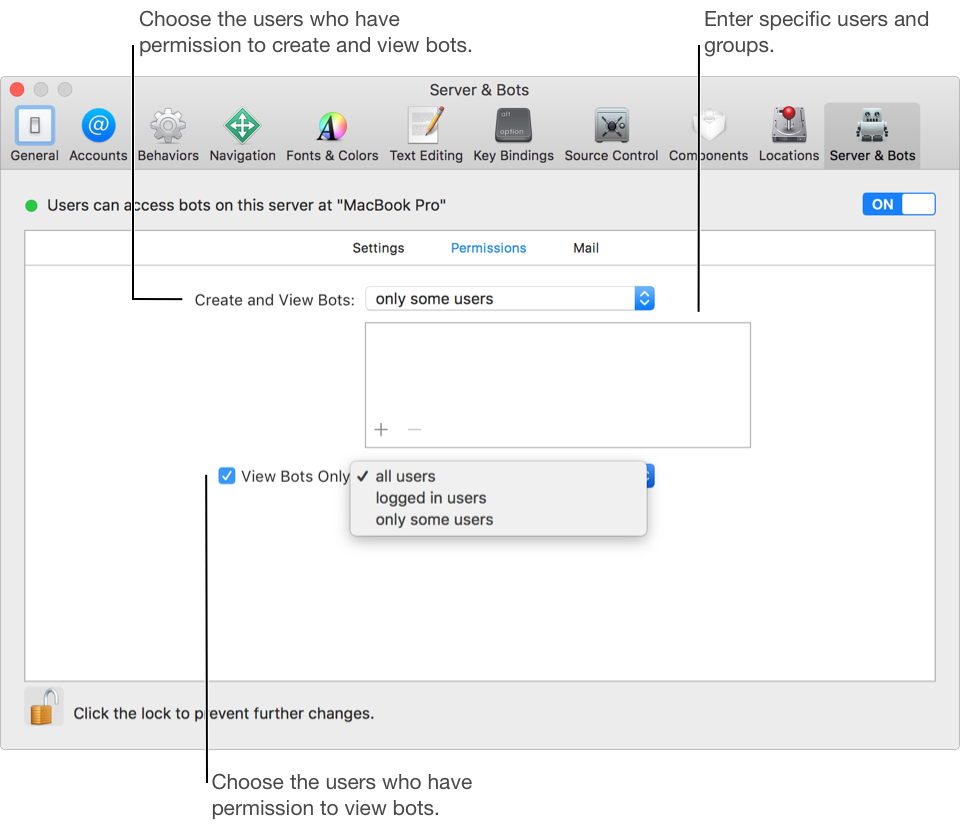Uncheck the View Bots Only checkbox
Image resolution: width=960 pixels, height=826 pixels.
coord(227,475)
